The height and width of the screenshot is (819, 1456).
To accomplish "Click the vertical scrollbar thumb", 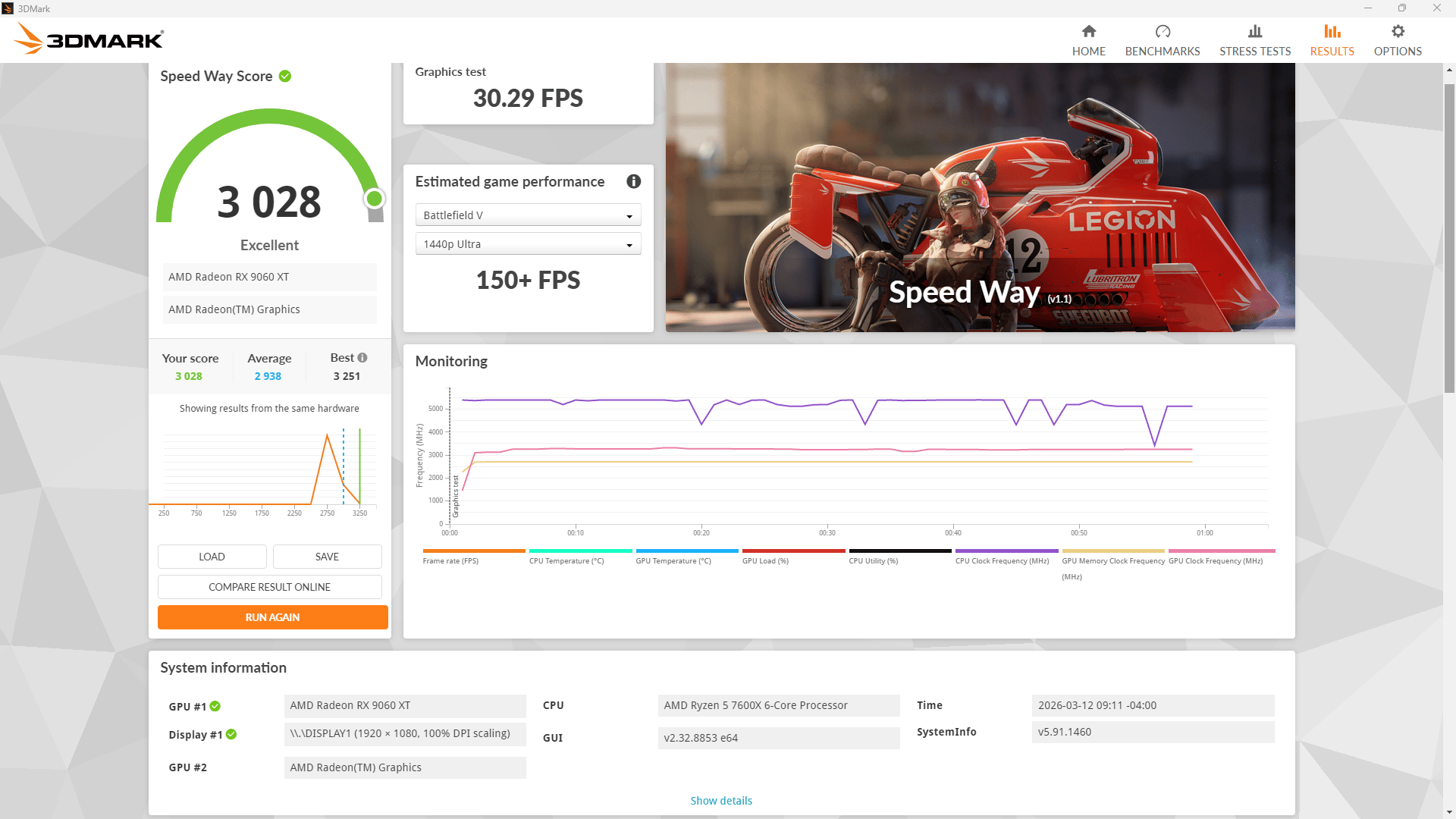I will tap(1449, 239).
